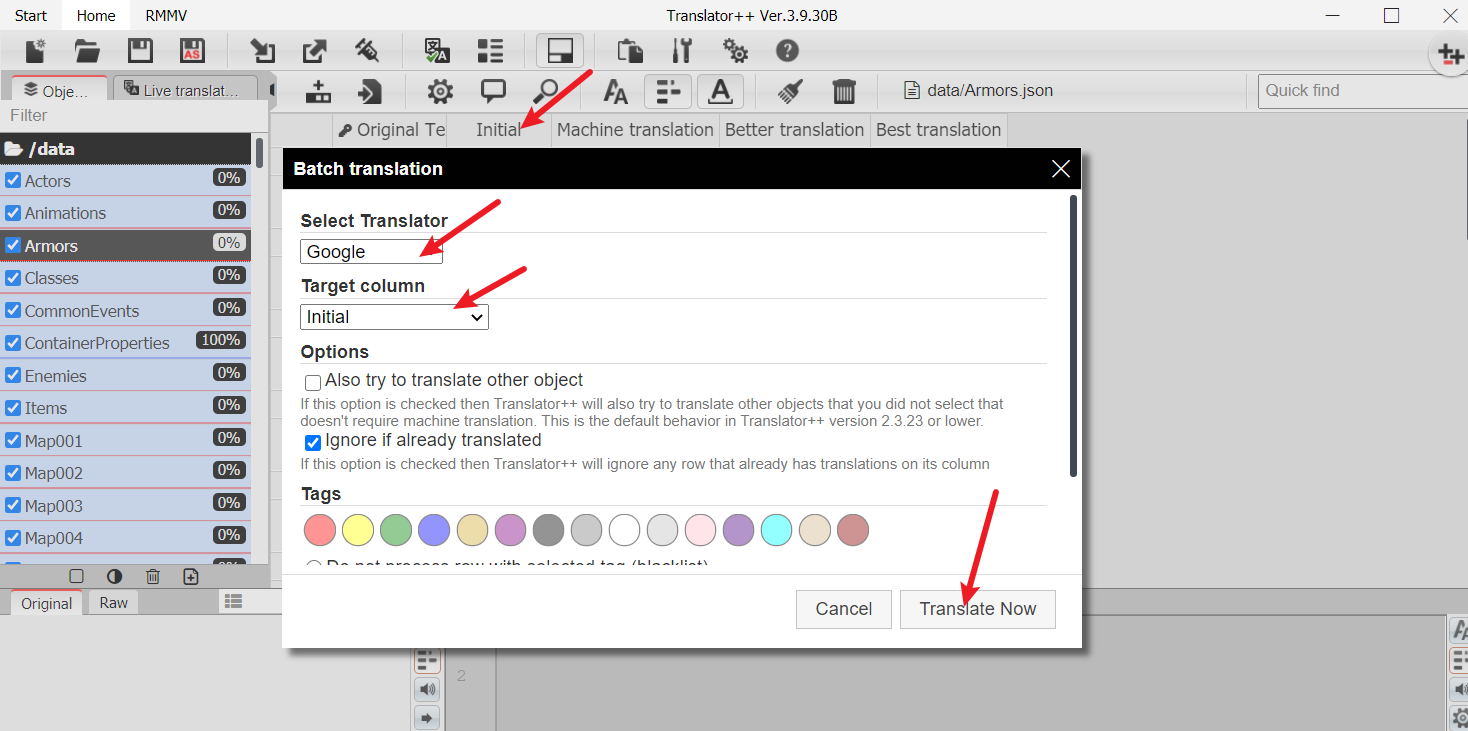The image size is (1468, 731).
Task: Uncheck the Animations file checkbox
Action: pyautogui.click(x=13, y=213)
